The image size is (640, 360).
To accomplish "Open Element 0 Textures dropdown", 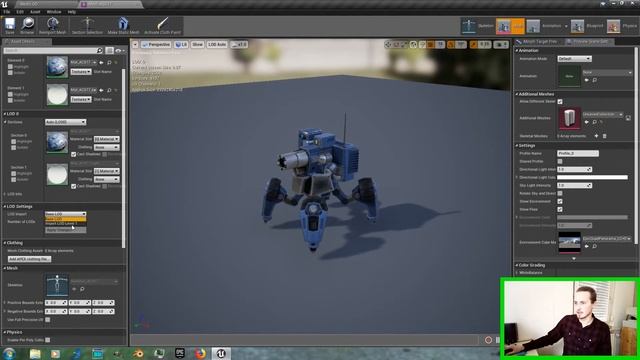I will click(x=80, y=72).
